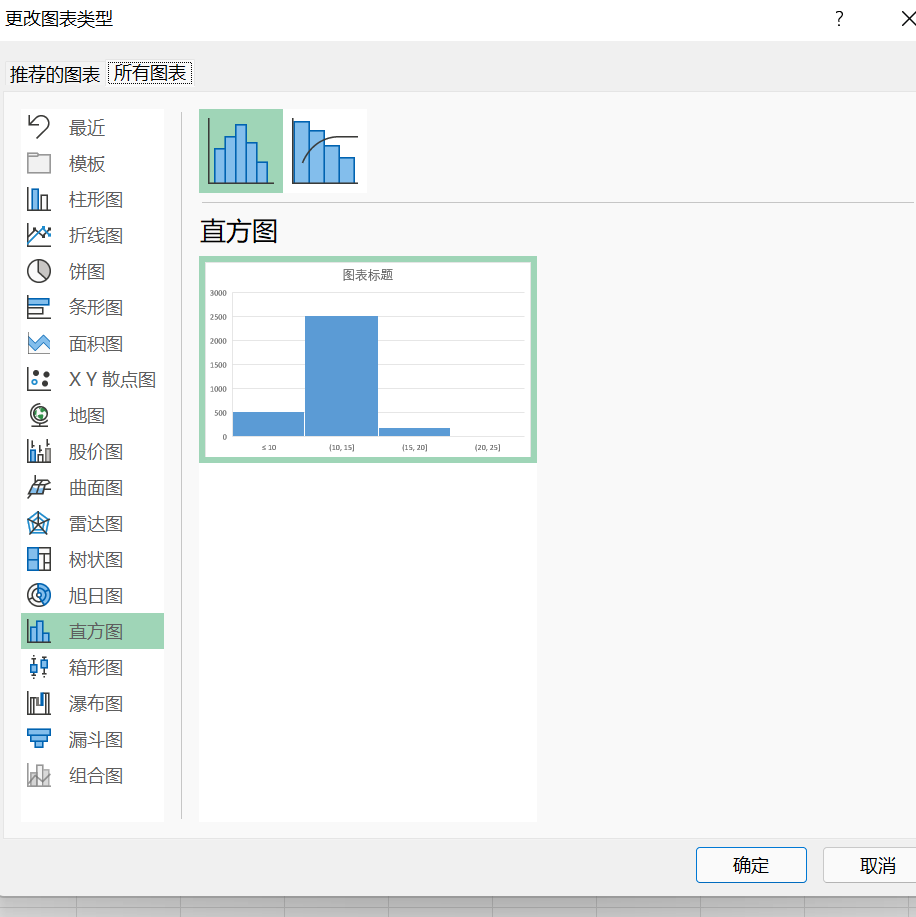The width and height of the screenshot is (916, 917).
Task: Select the X Y 散点图 scatter icon
Action: [39, 380]
